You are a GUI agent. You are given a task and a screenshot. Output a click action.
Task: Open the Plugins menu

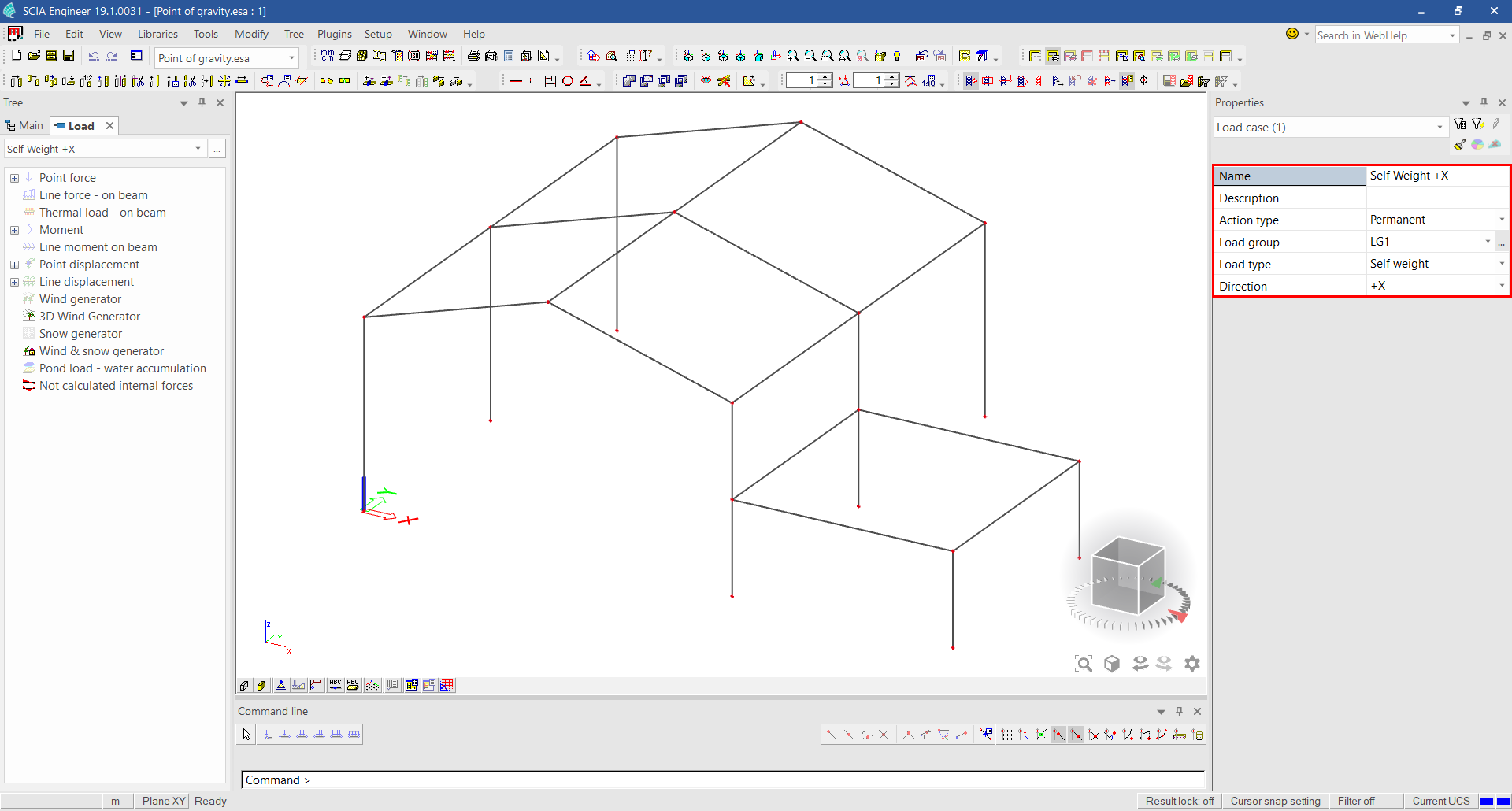tap(334, 34)
